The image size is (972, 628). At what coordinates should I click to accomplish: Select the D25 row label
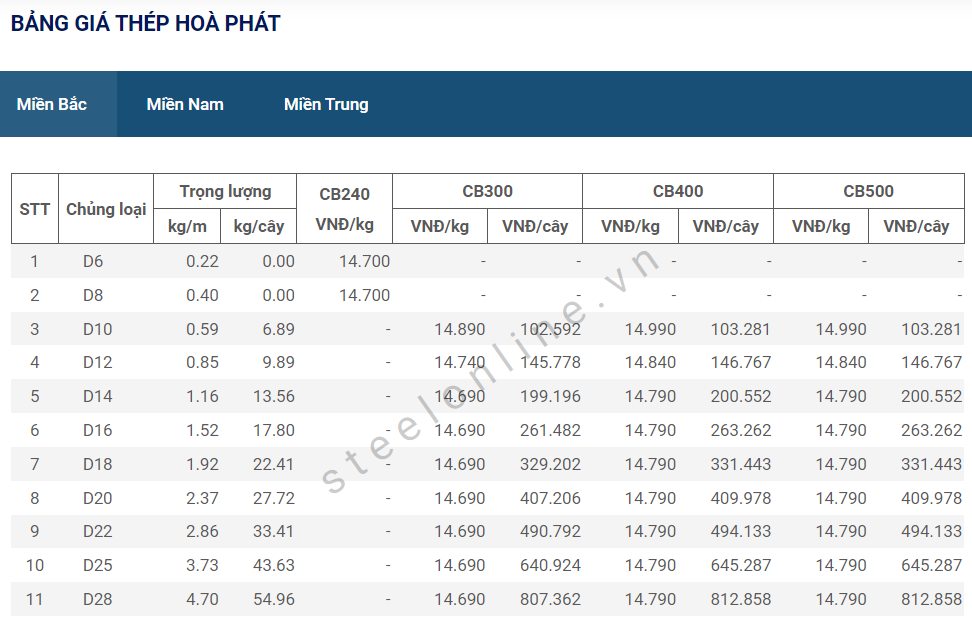(97, 565)
